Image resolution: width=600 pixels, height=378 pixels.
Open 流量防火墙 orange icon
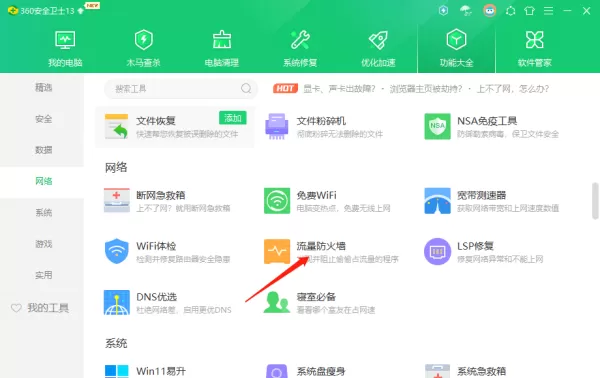[277, 251]
